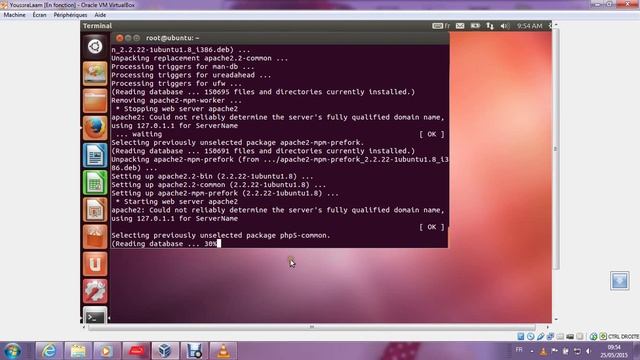Open the sound volume indicator in Ubuntu panel

click(x=505, y=26)
